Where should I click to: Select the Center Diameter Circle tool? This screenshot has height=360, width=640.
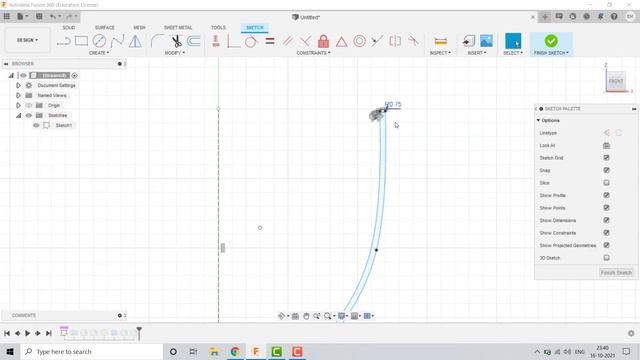[99, 41]
